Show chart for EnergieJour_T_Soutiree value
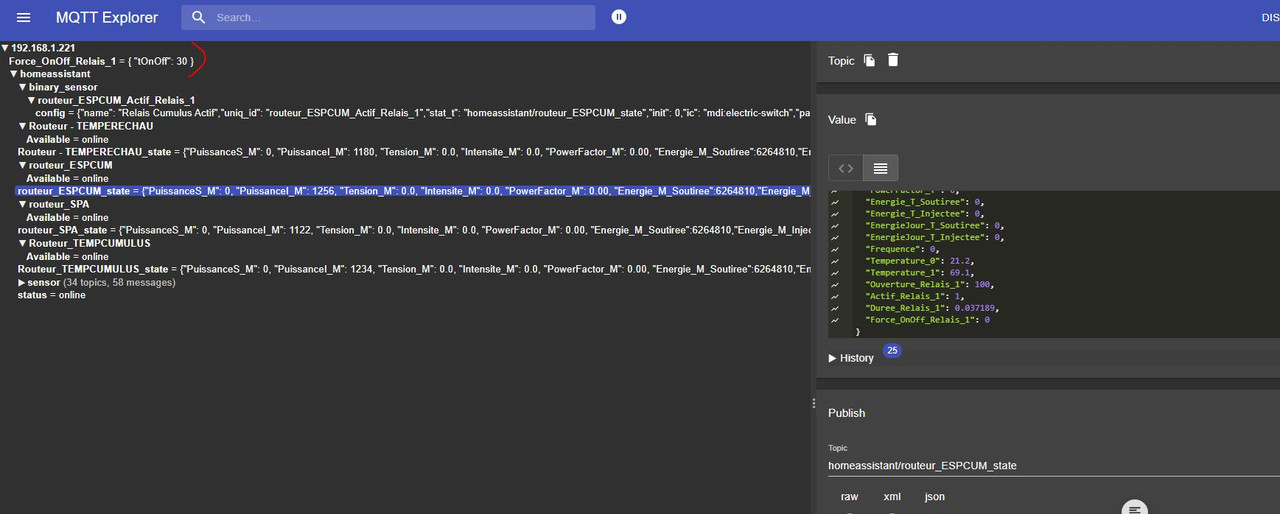Screen dimensions: 1280x514 834,225
